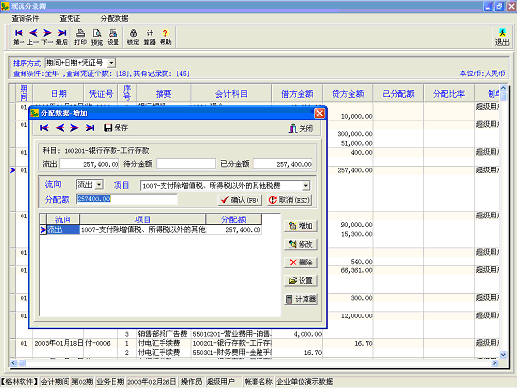Open the 预览 print preview icon
Viewport: 517px width, 388px height.
[97, 37]
